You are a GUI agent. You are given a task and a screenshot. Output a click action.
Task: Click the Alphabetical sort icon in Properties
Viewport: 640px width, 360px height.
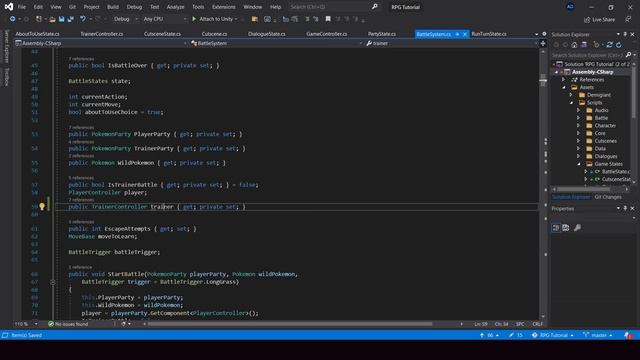tap(565, 228)
